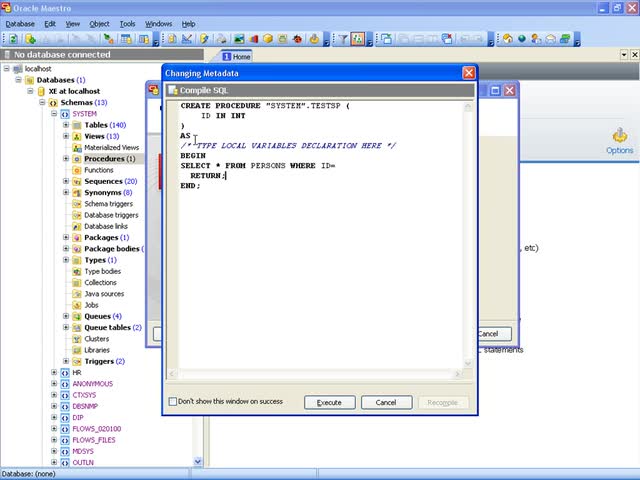The image size is (640, 480).
Task: Expand the HR schema node
Action: (x=54, y=372)
